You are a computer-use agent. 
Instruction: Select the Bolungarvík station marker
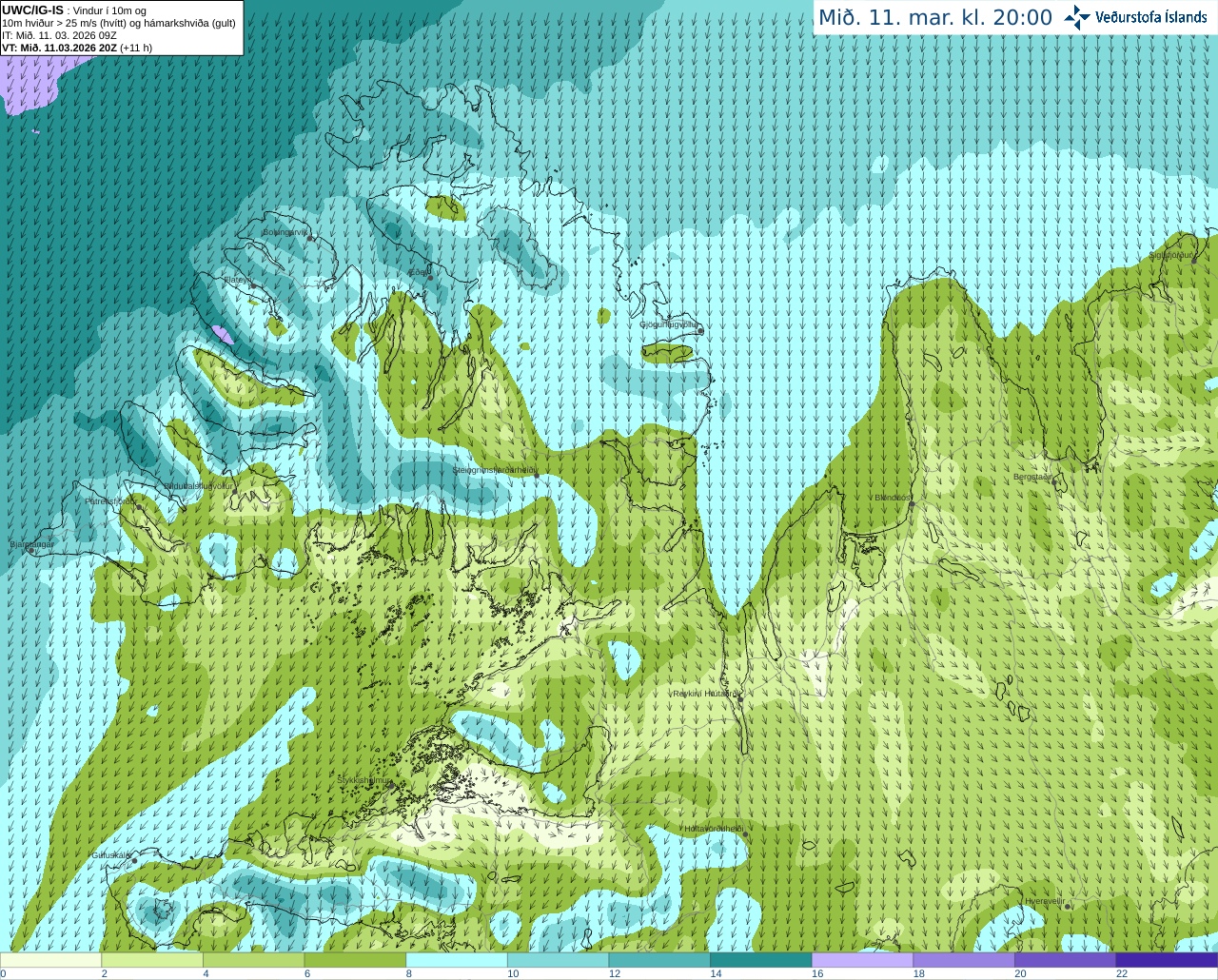coord(310,238)
